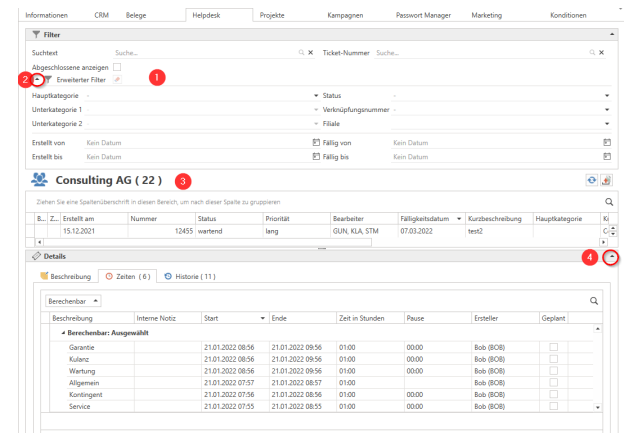The width and height of the screenshot is (642, 441).
Task: Click the magnifier icon above ticket grid
Action: (x=608, y=202)
